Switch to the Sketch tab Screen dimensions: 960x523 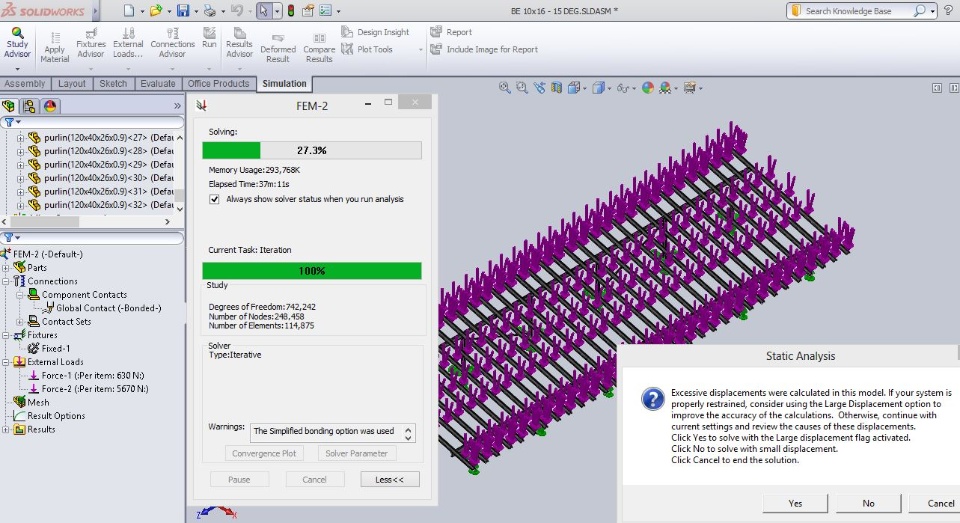coord(113,83)
